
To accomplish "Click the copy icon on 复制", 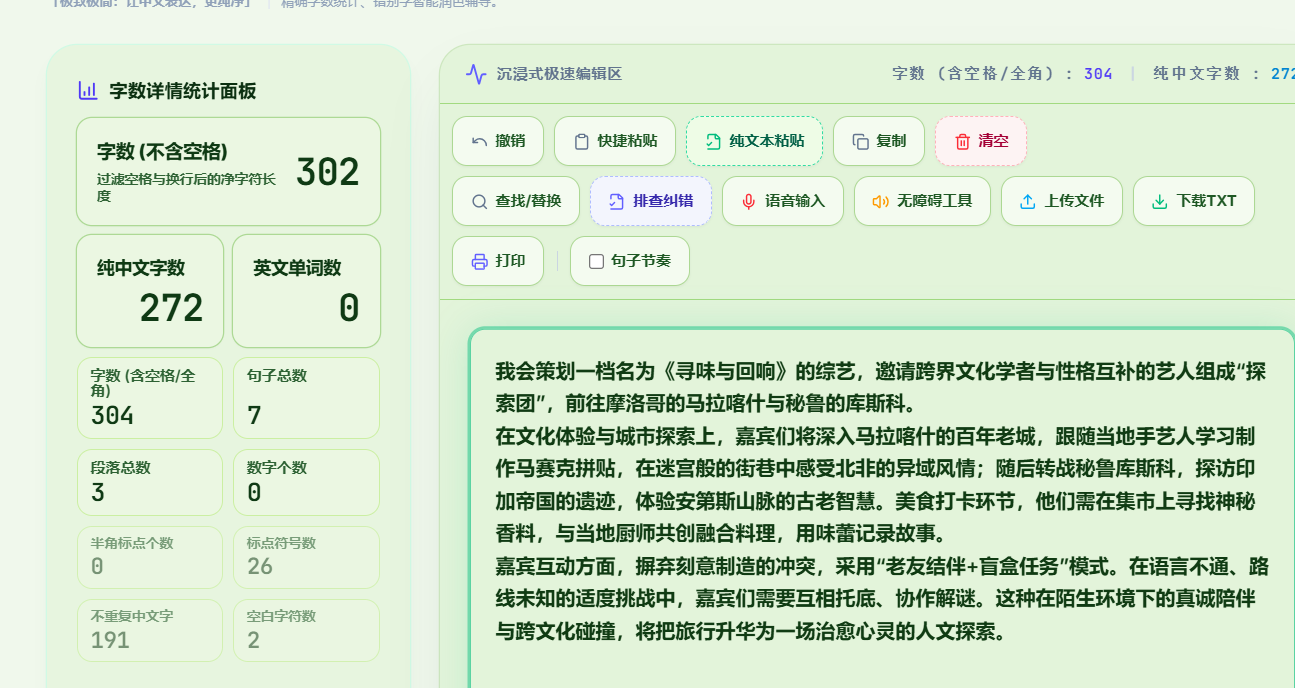I will [x=860, y=141].
